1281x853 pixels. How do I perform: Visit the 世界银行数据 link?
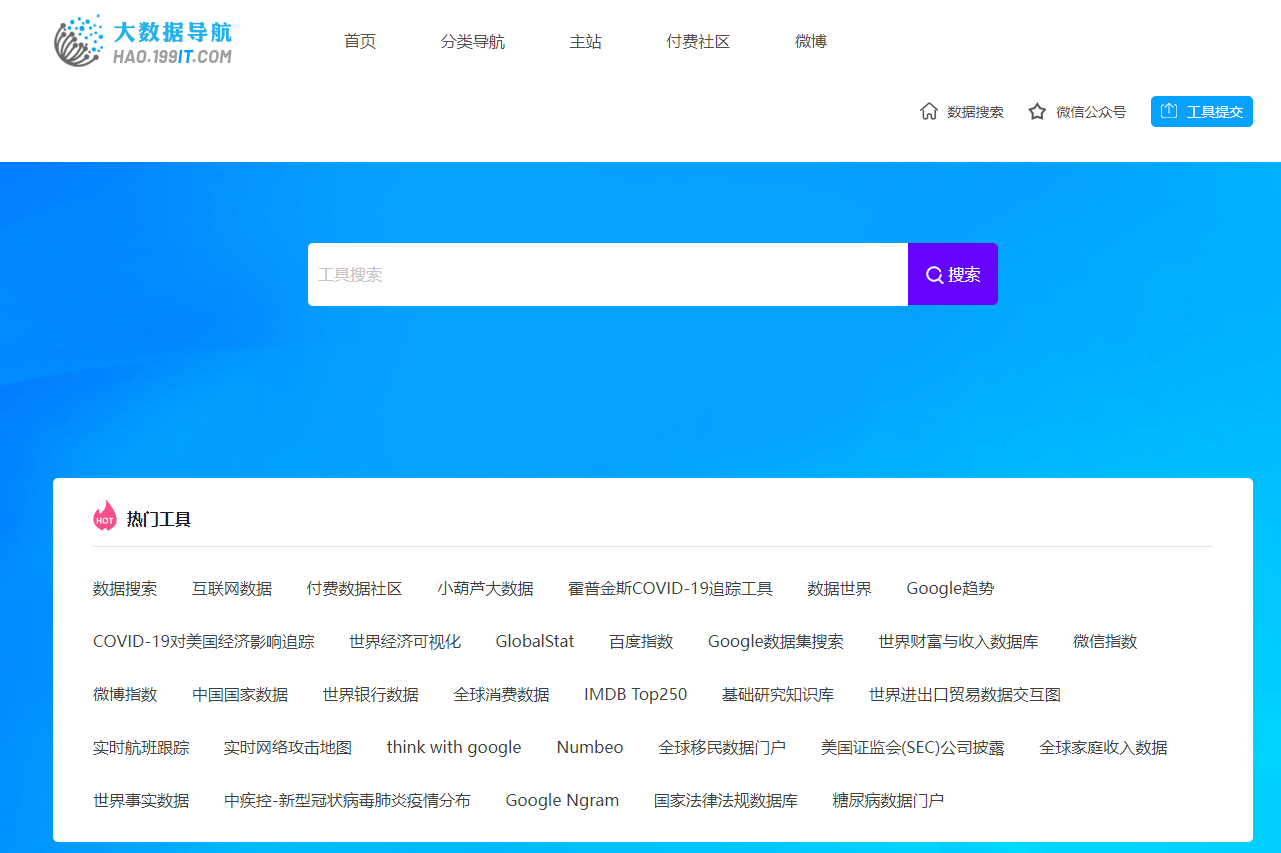pos(369,694)
